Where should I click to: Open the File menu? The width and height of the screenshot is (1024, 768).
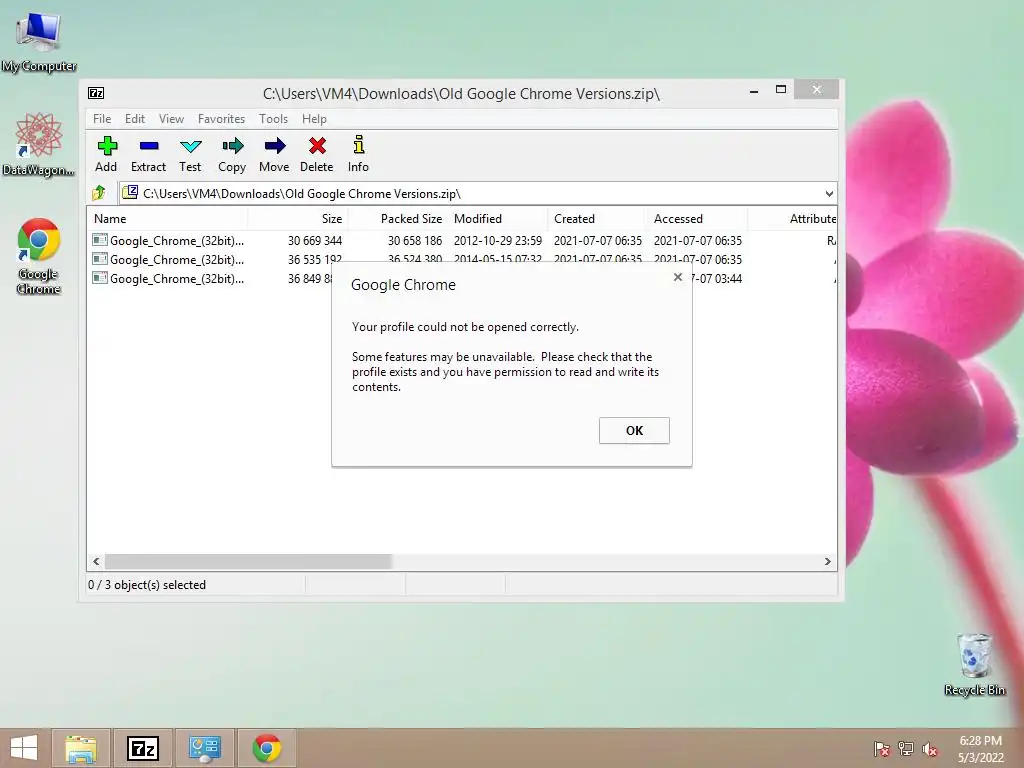coord(102,119)
